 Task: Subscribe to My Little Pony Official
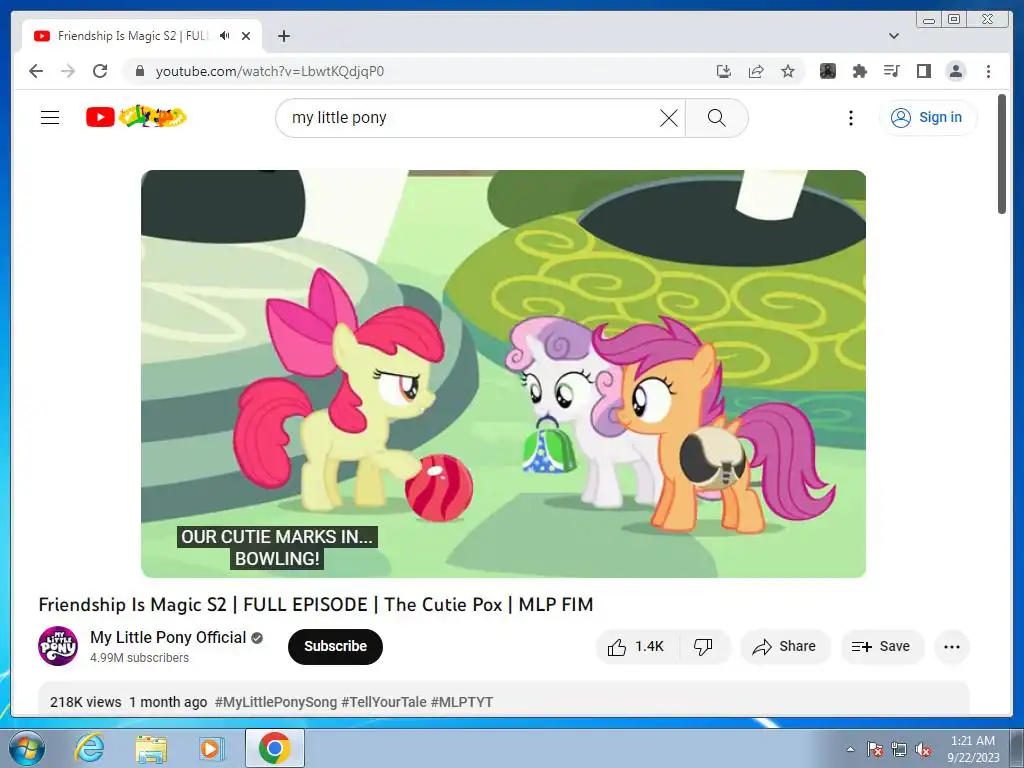tap(335, 647)
